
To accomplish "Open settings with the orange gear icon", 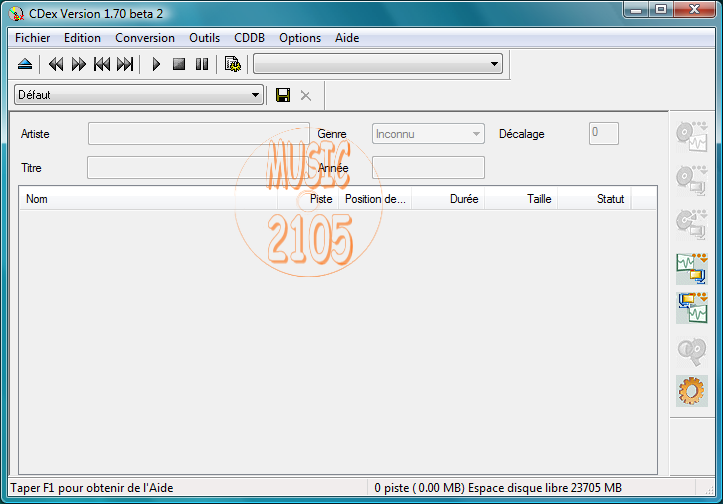I will coord(692,391).
